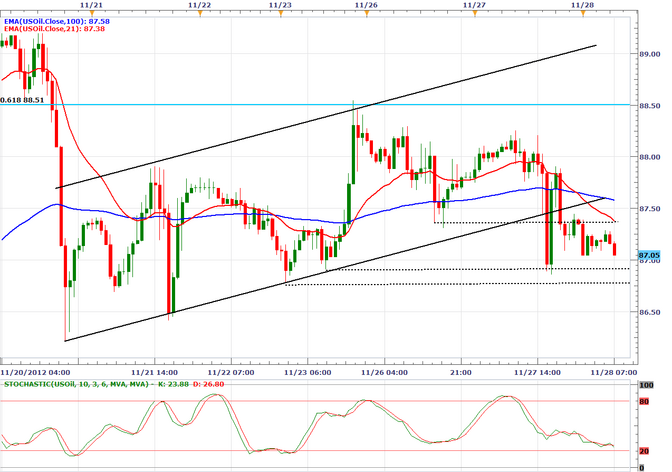The height and width of the screenshot is (472, 672).
Task: Click the orange 11/28 date marker triangle
Action: 582,13
